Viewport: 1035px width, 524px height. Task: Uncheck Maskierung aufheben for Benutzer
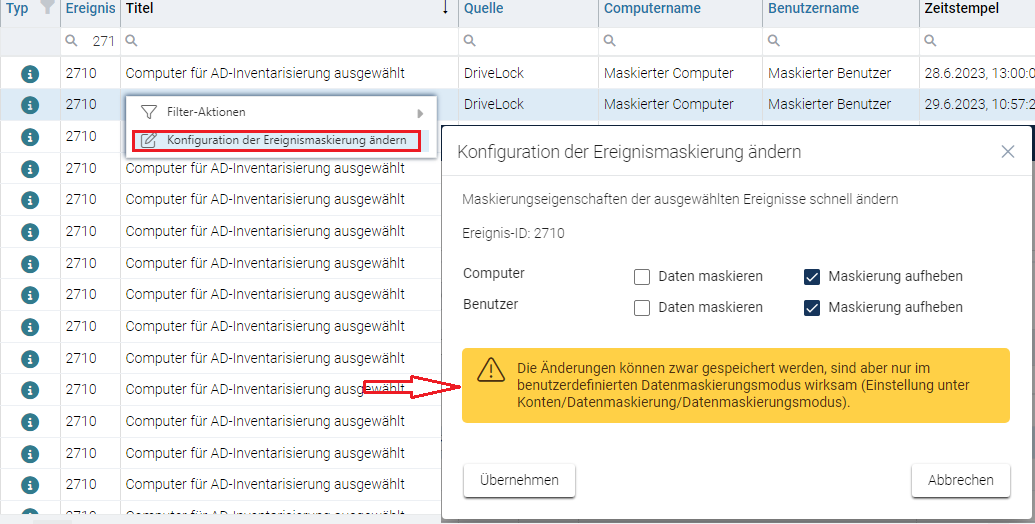813,308
